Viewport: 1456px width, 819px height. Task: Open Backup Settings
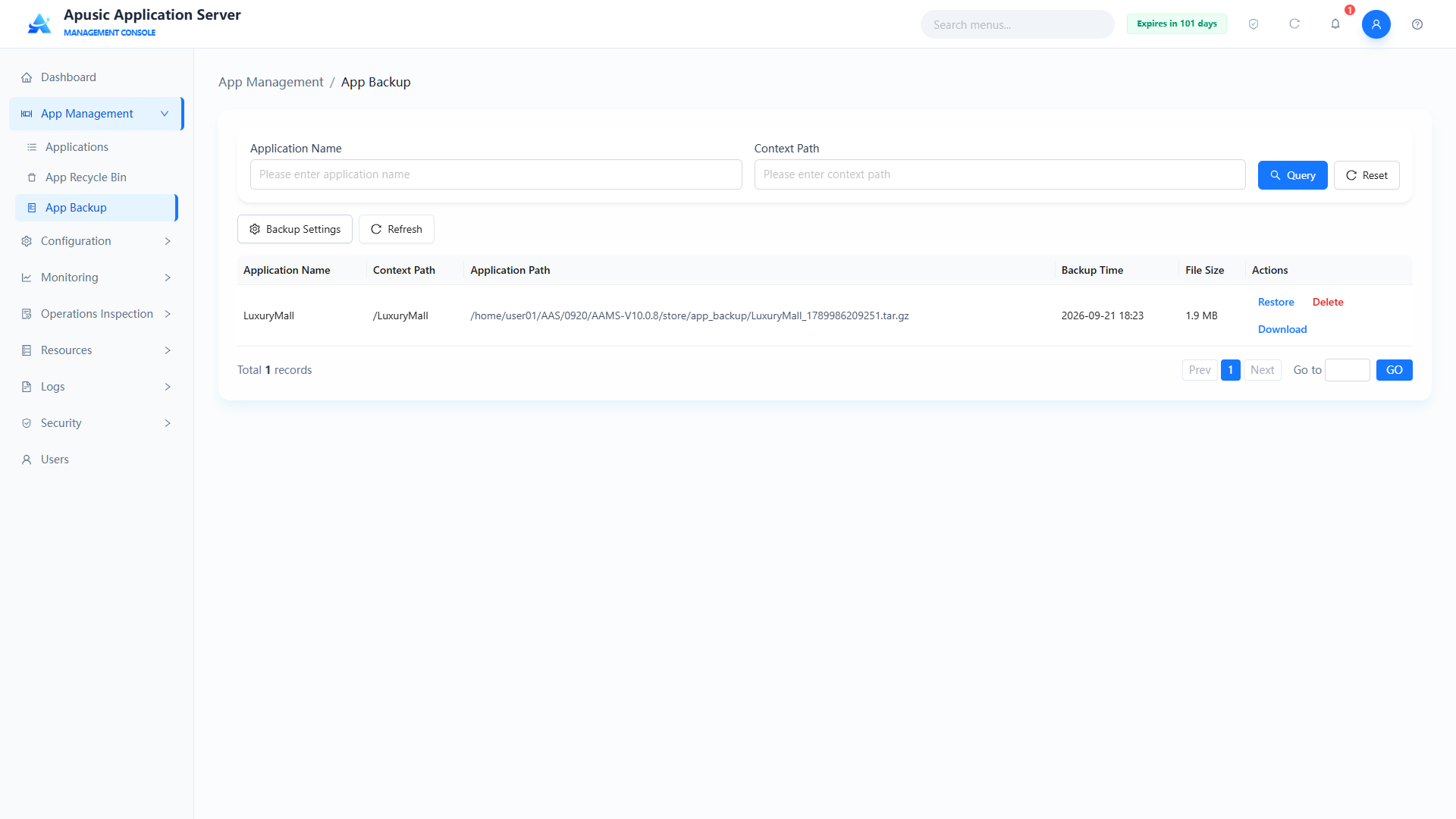[x=295, y=229]
